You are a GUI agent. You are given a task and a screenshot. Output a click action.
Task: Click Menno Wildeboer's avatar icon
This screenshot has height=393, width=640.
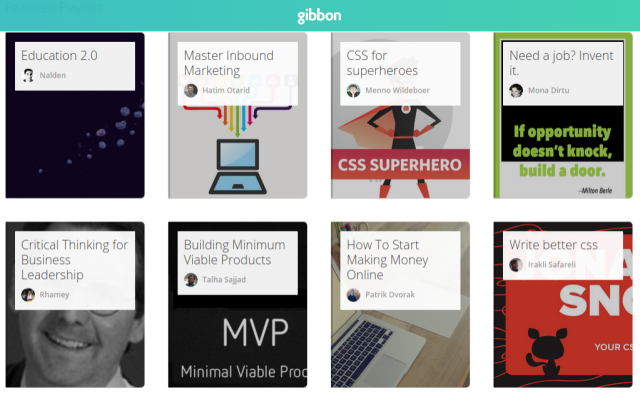pos(353,90)
